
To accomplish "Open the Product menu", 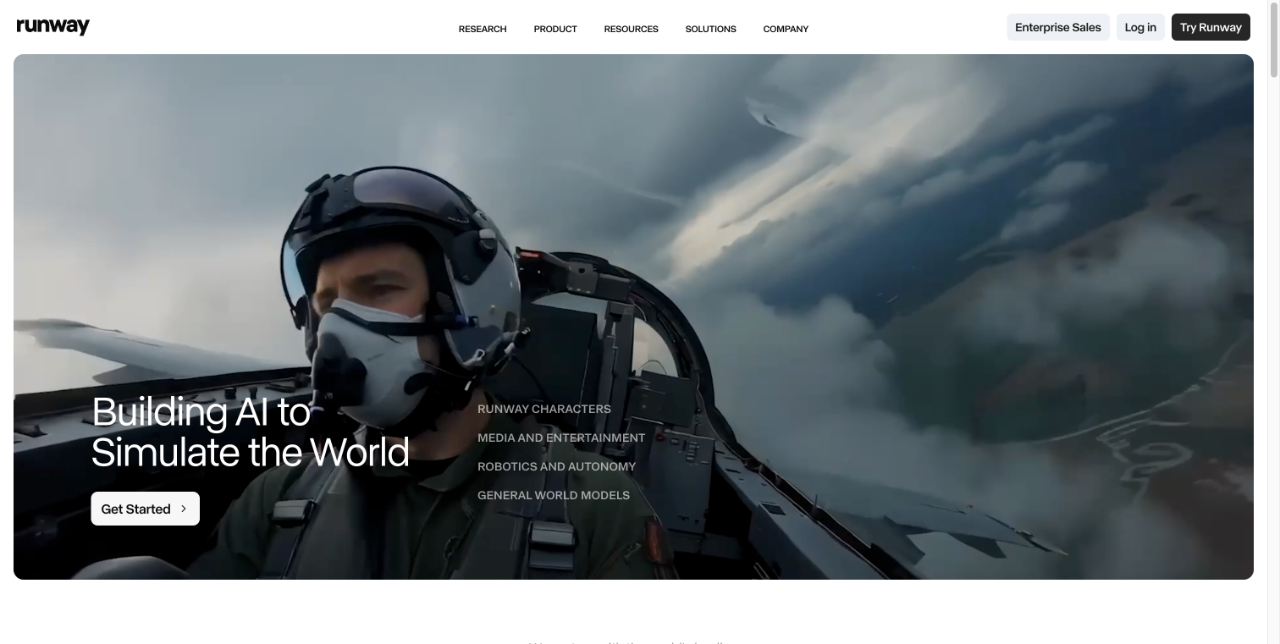I will [x=555, y=29].
